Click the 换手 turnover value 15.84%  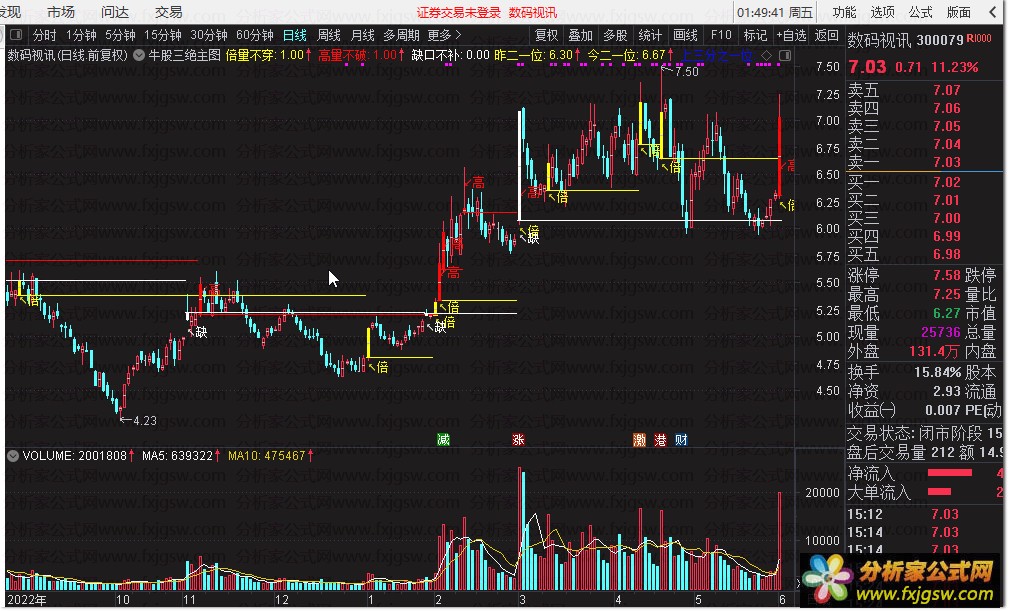[937, 372]
